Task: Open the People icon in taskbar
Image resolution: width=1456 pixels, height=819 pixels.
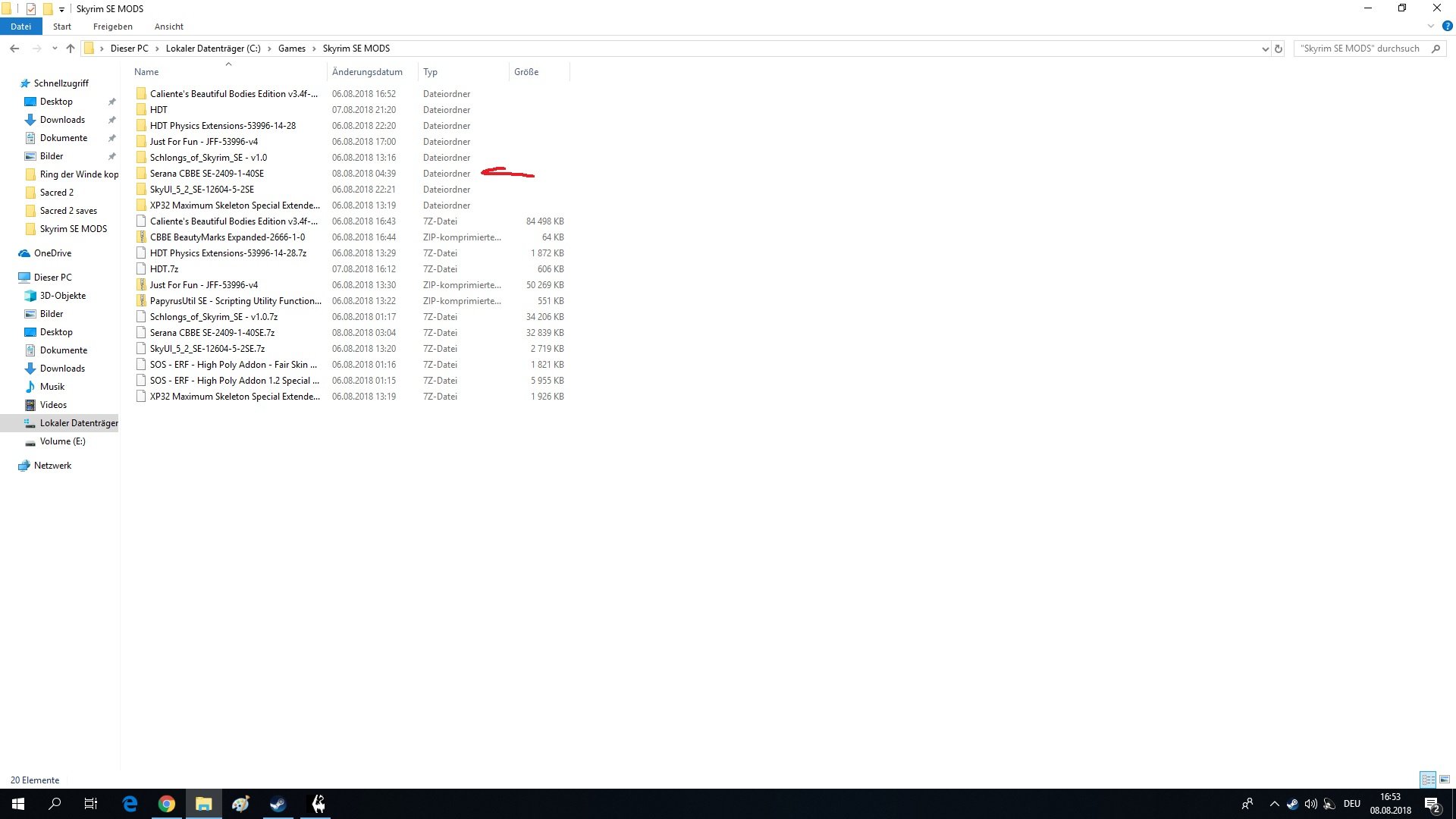Action: [1247, 804]
